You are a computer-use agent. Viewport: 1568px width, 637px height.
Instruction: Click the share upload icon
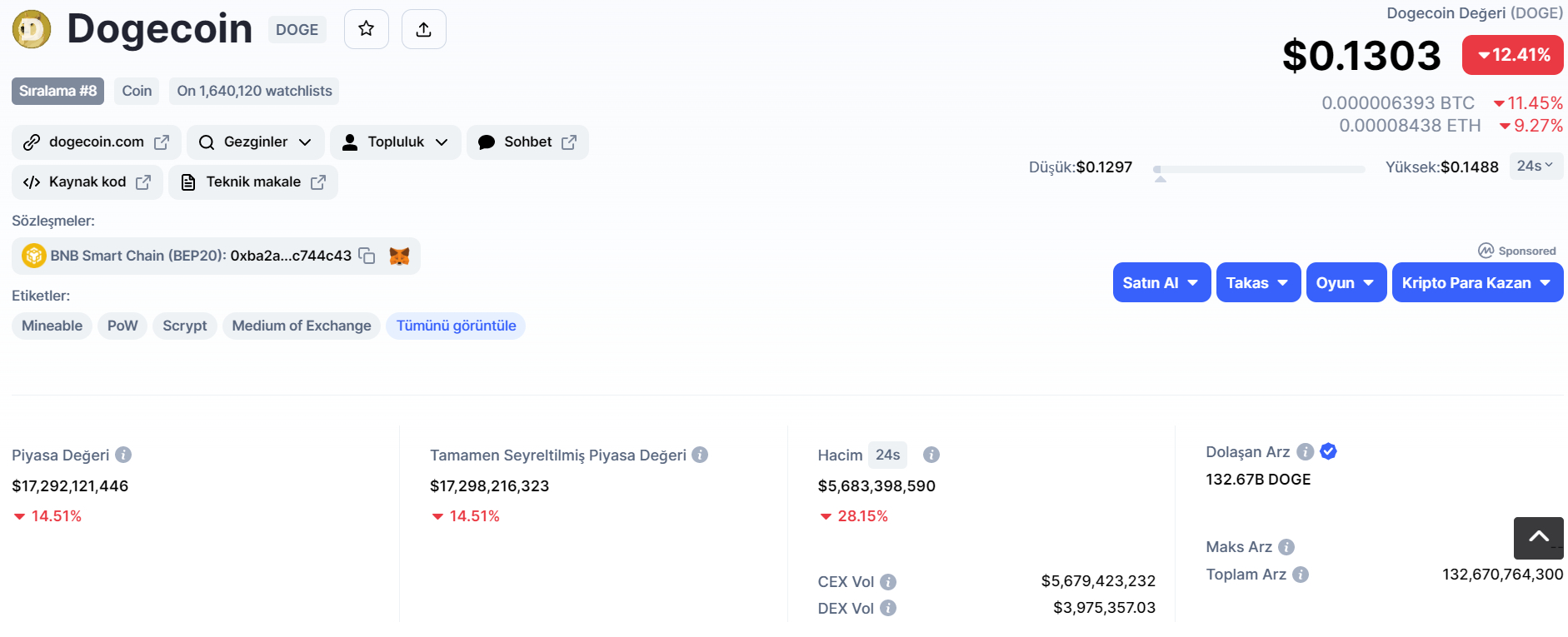pyautogui.click(x=424, y=29)
